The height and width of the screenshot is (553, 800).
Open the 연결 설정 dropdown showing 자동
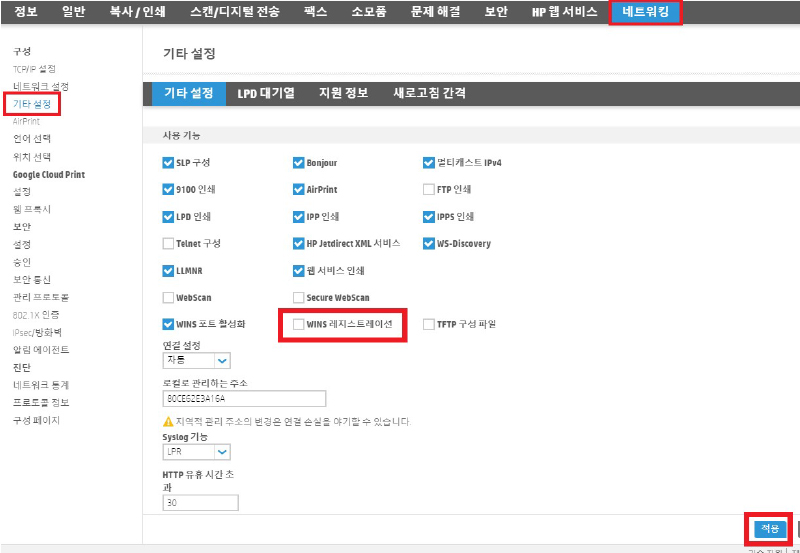196,360
